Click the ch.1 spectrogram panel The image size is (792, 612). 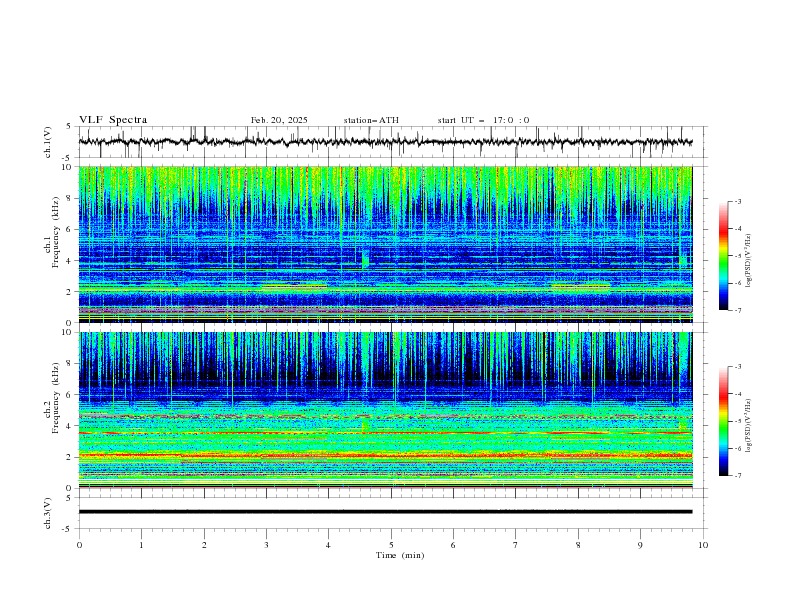click(x=385, y=244)
